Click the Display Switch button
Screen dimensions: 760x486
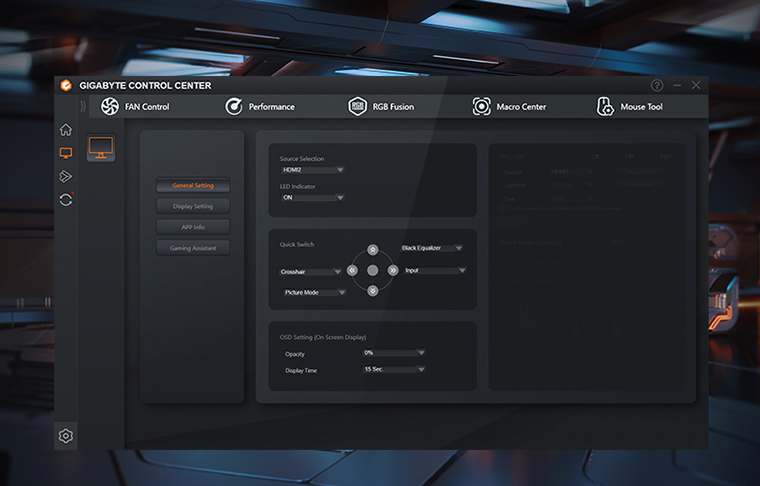point(640,172)
